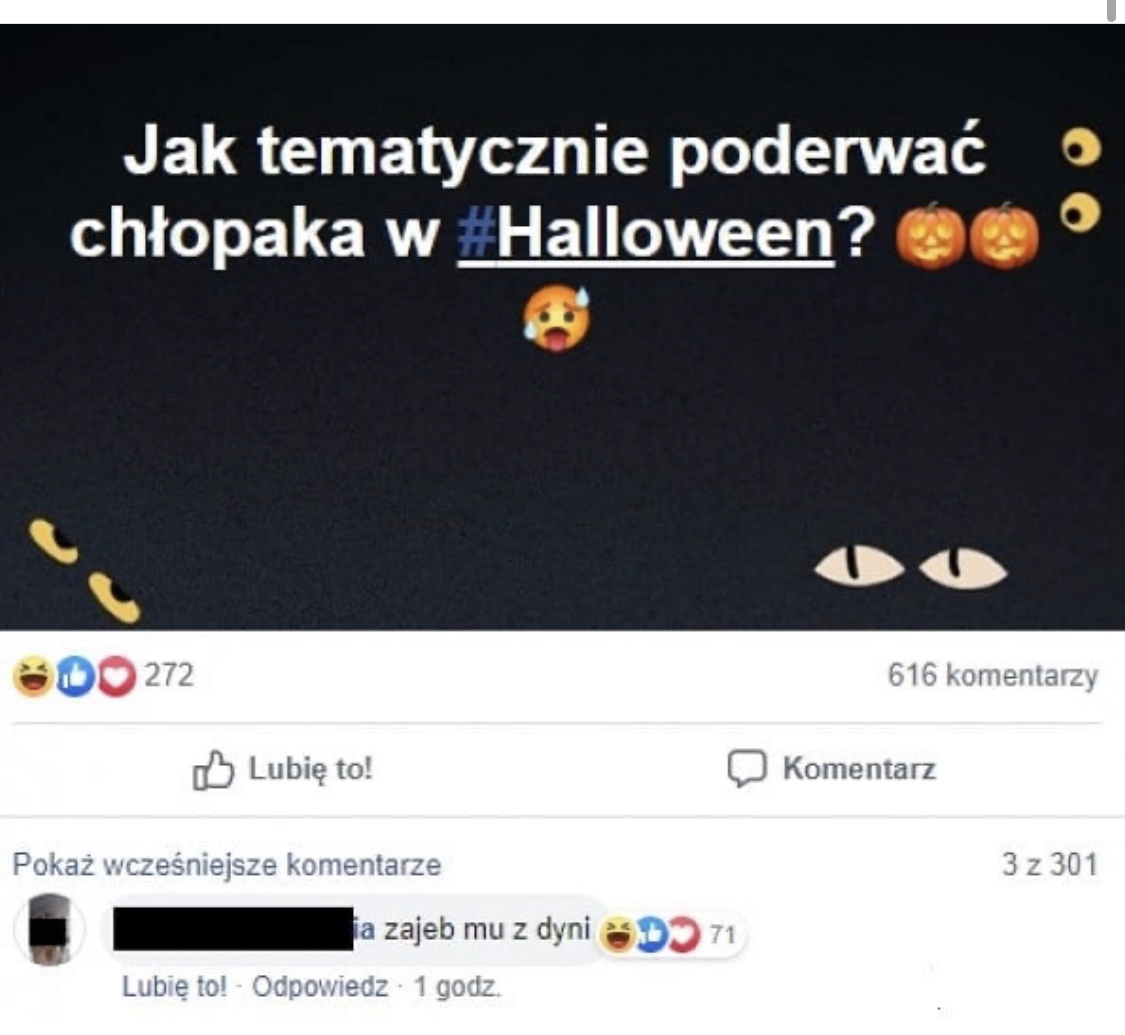Screen dimensions: 1125x1035
Task: Click Odpowiedz to reply to the comment
Action: coord(320,987)
